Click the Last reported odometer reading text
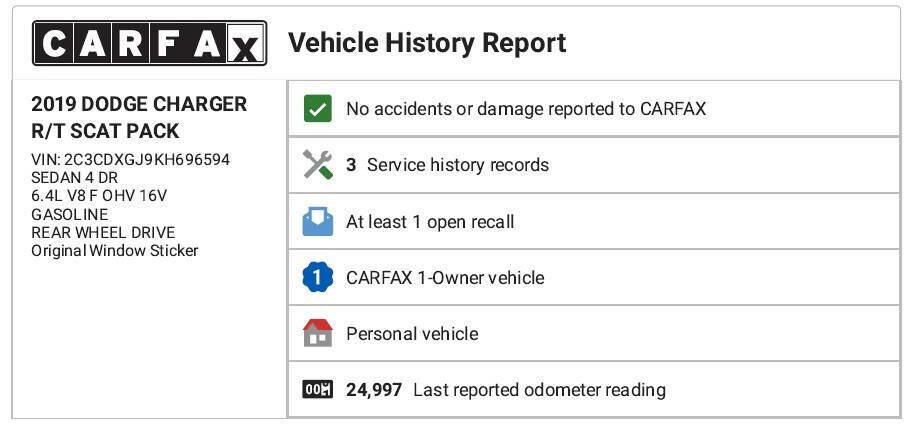Screen dimensions: 915x424 (x=539, y=389)
